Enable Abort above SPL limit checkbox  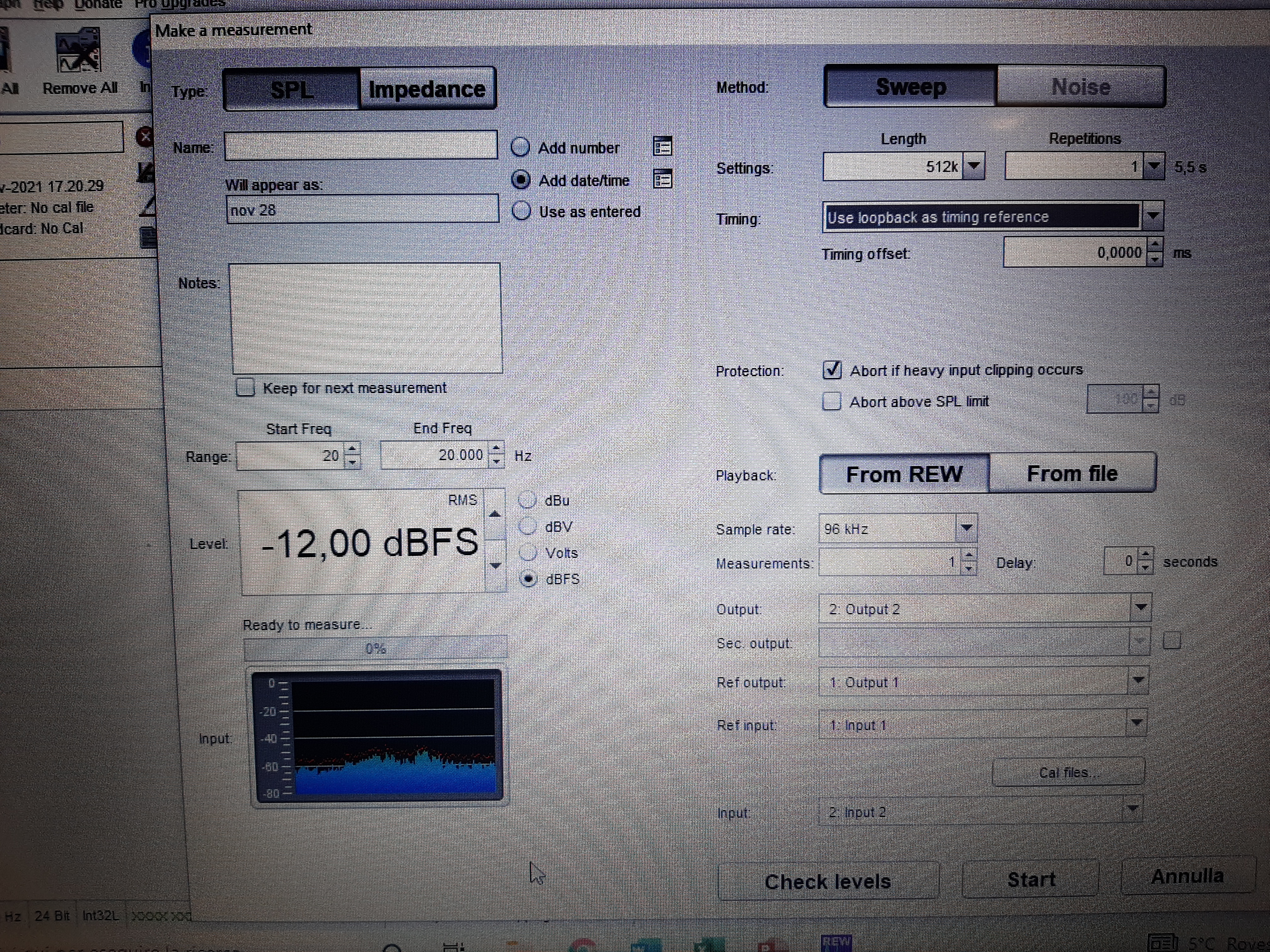tap(831, 401)
